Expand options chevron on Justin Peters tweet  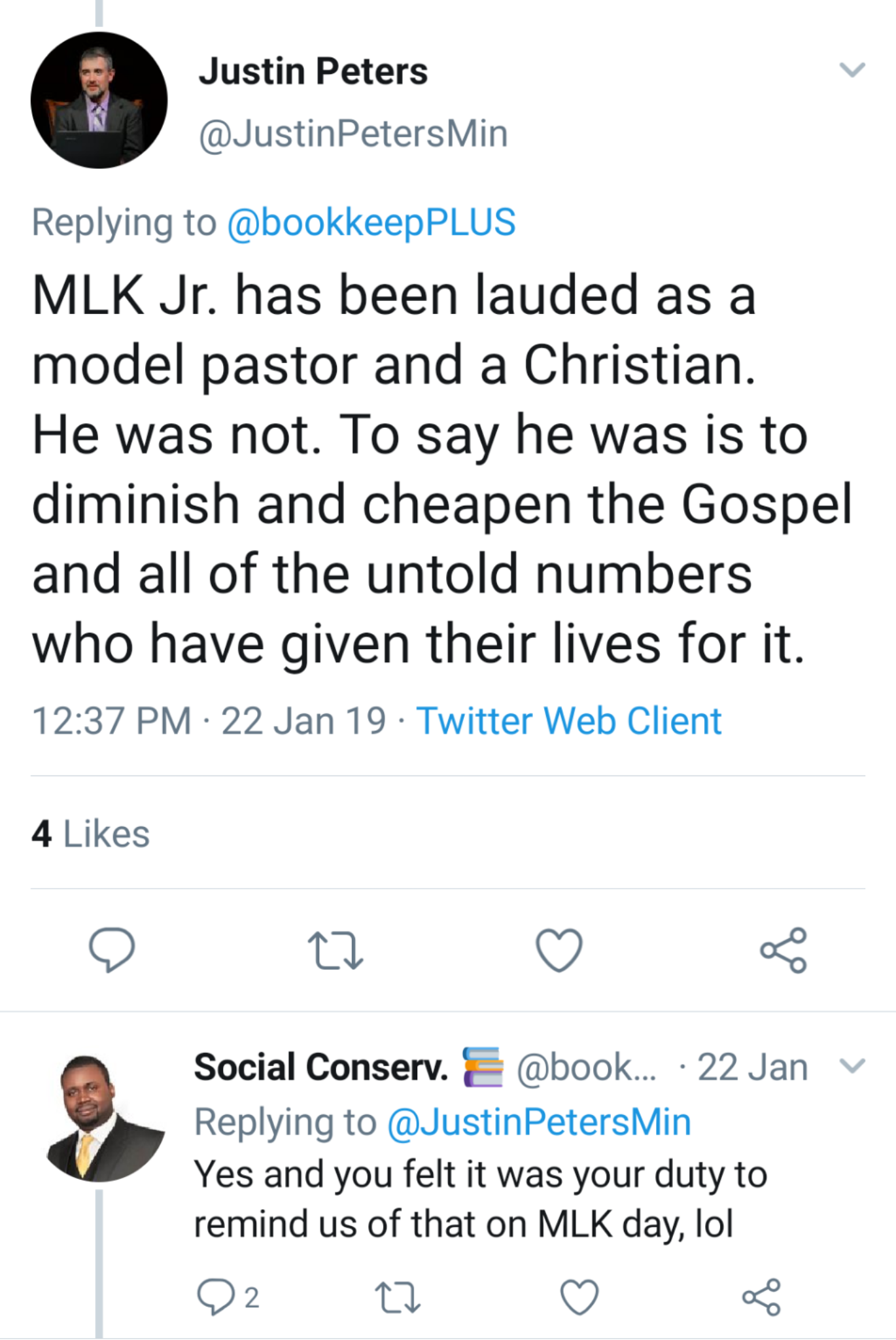point(852,69)
